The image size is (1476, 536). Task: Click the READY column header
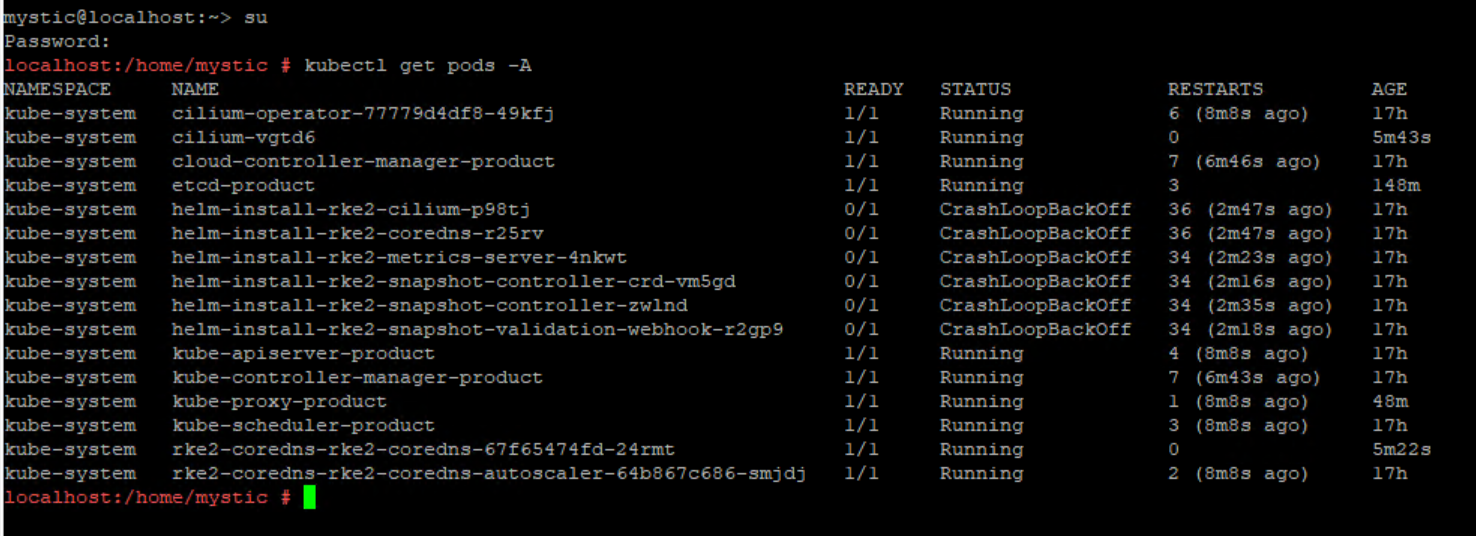pyautogui.click(x=873, y=89)
